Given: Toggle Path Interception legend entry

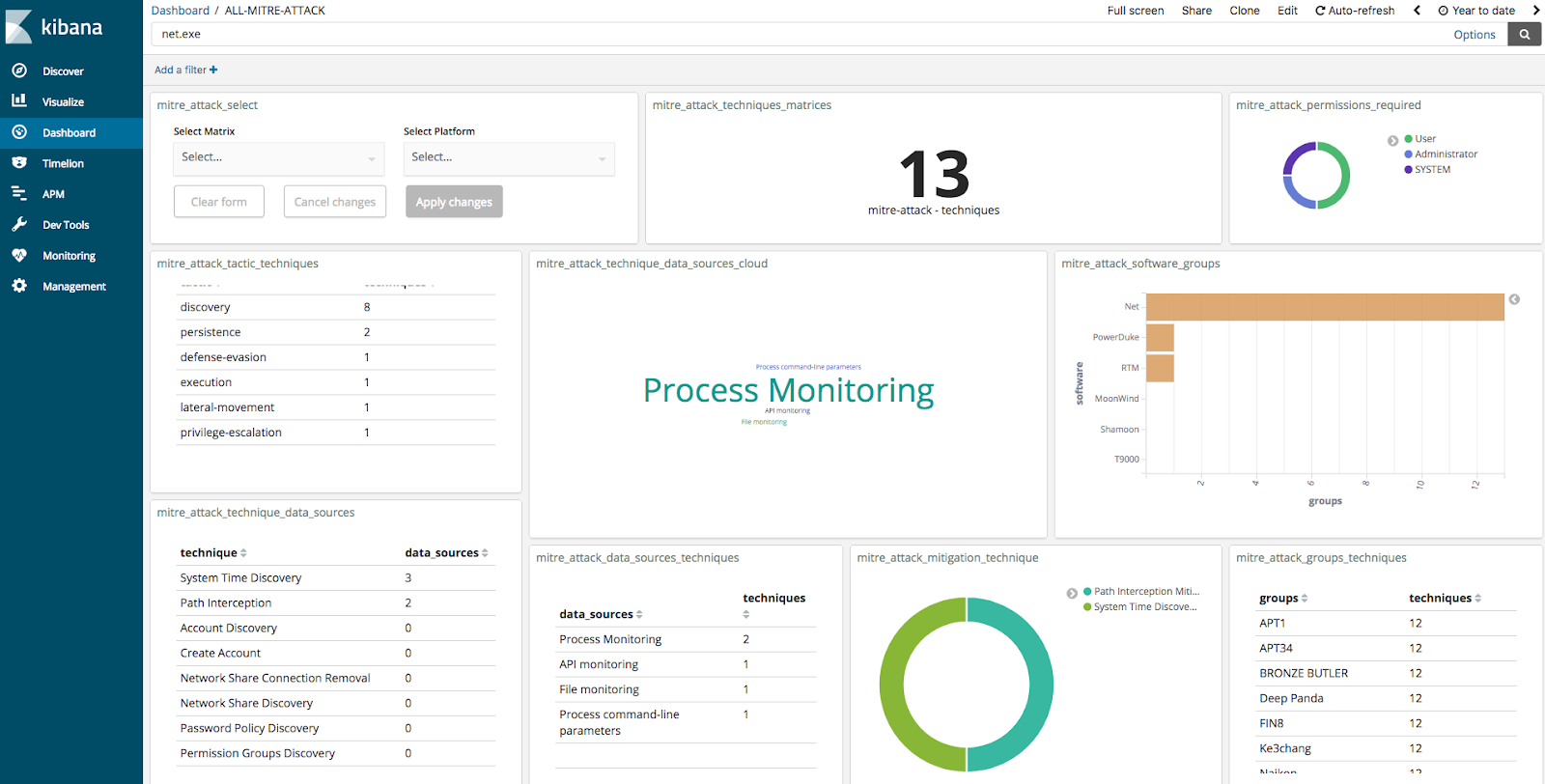Looking at the screenshot, I should [1141, 592].
